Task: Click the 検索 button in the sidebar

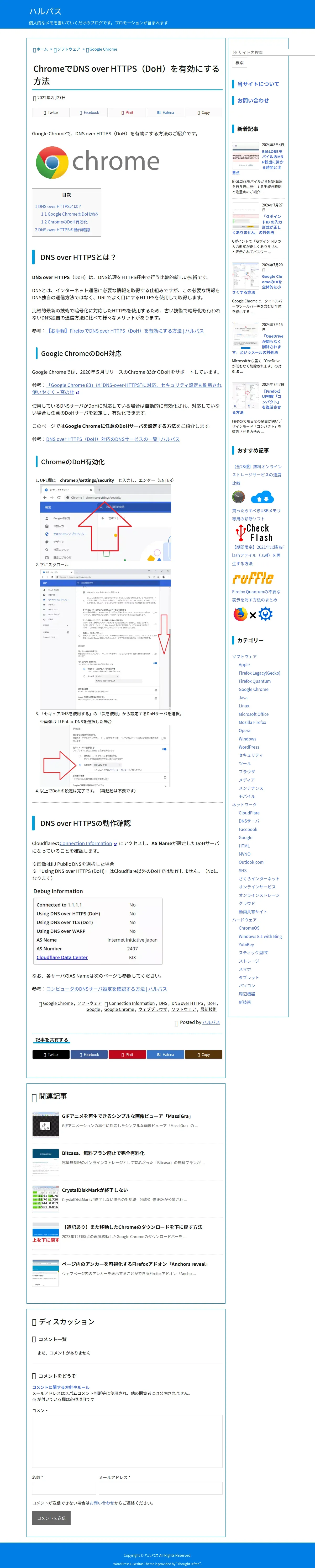Action: point(239,63)
